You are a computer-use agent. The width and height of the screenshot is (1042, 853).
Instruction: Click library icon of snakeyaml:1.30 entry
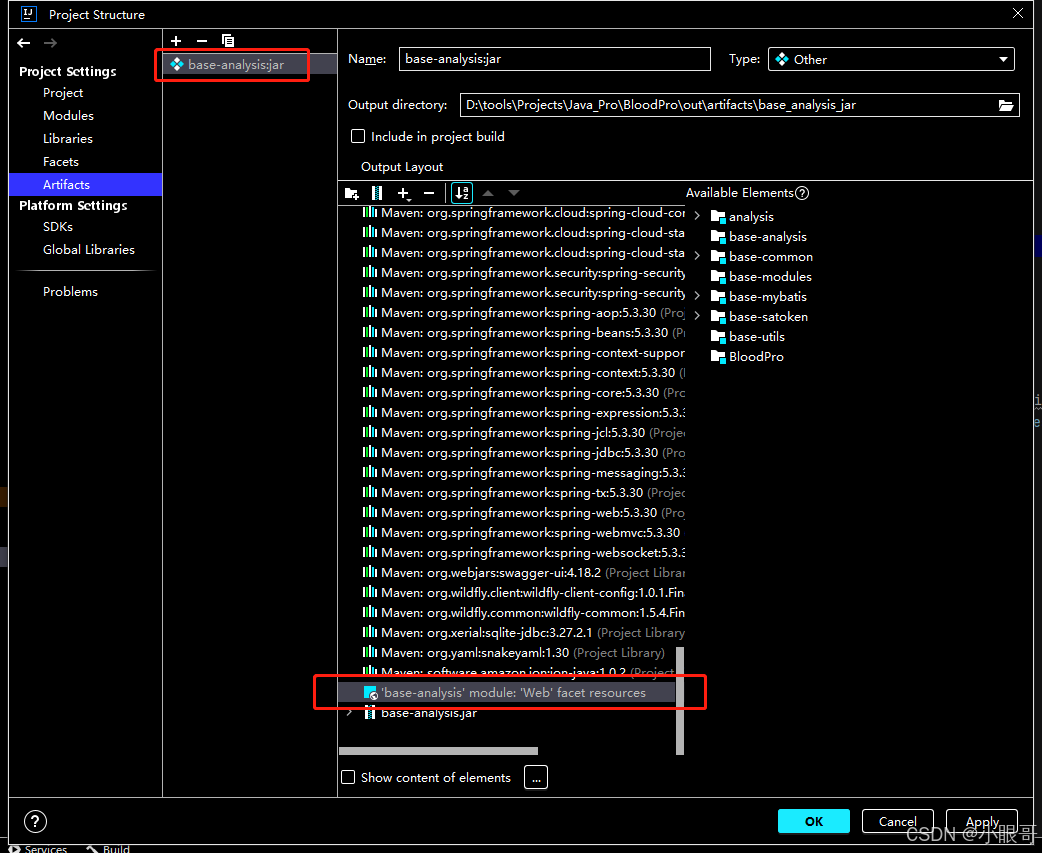(x=370, y=652)
